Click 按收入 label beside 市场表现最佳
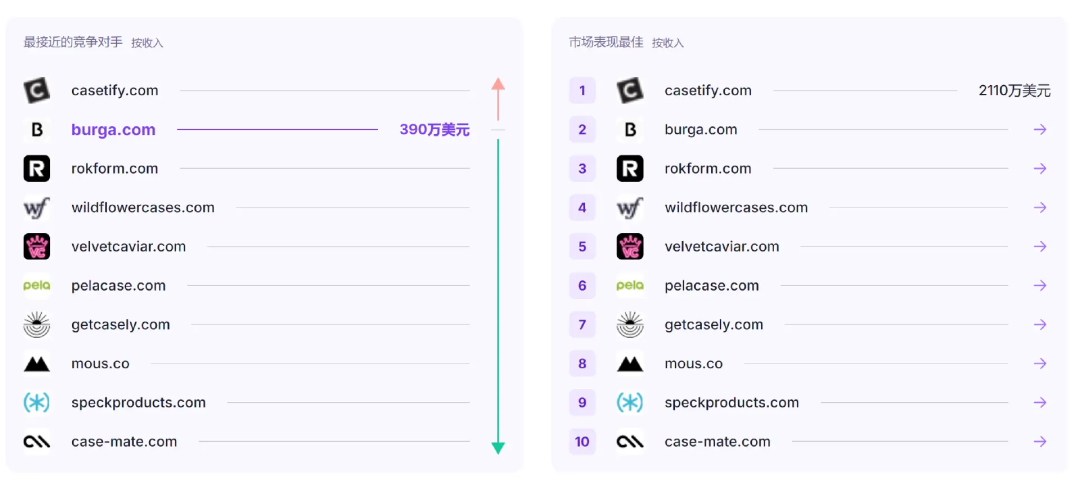This screenshot has height=496, width=1080. click(668, 43)
